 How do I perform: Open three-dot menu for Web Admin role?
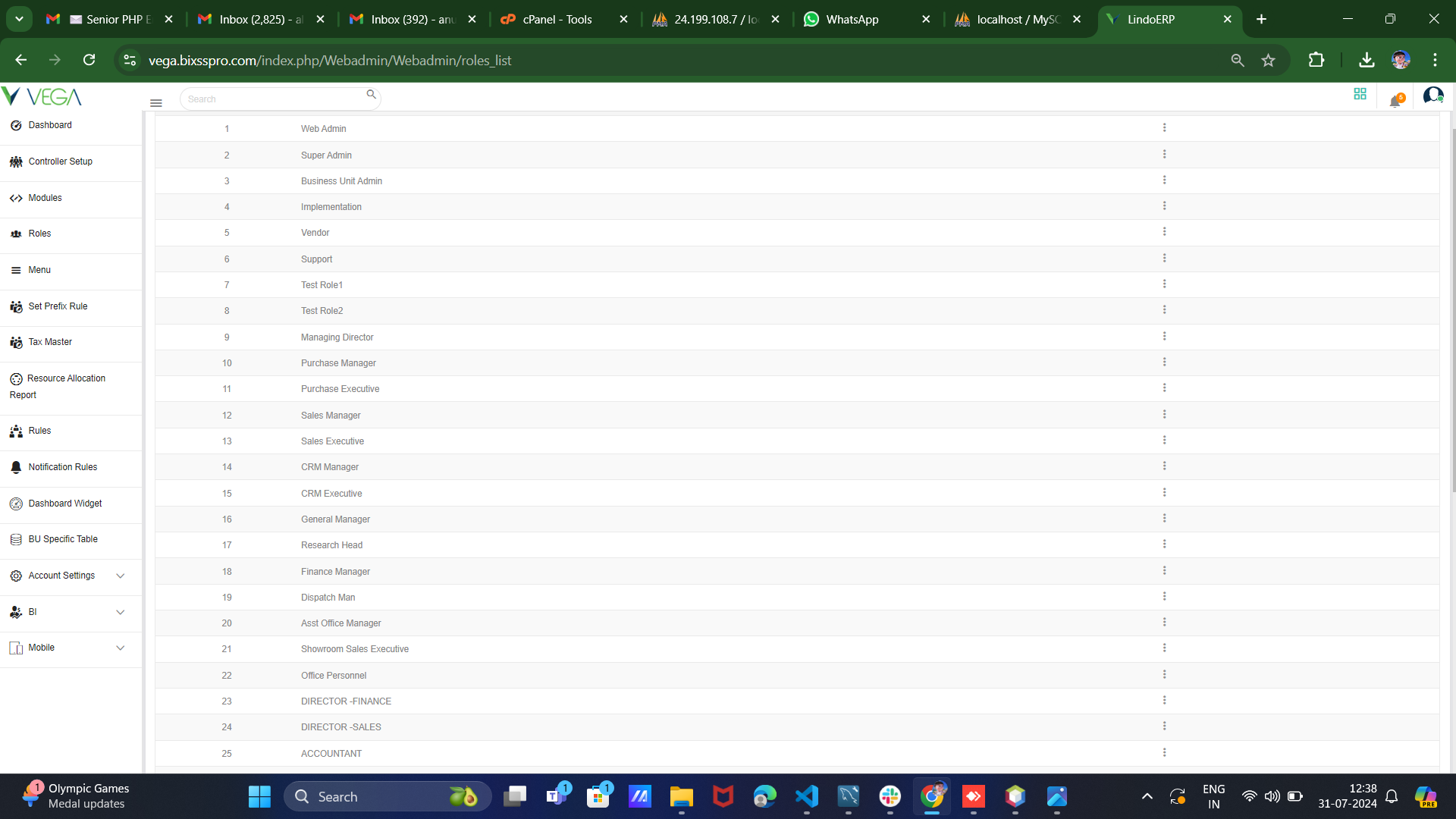coord(1164,128)
